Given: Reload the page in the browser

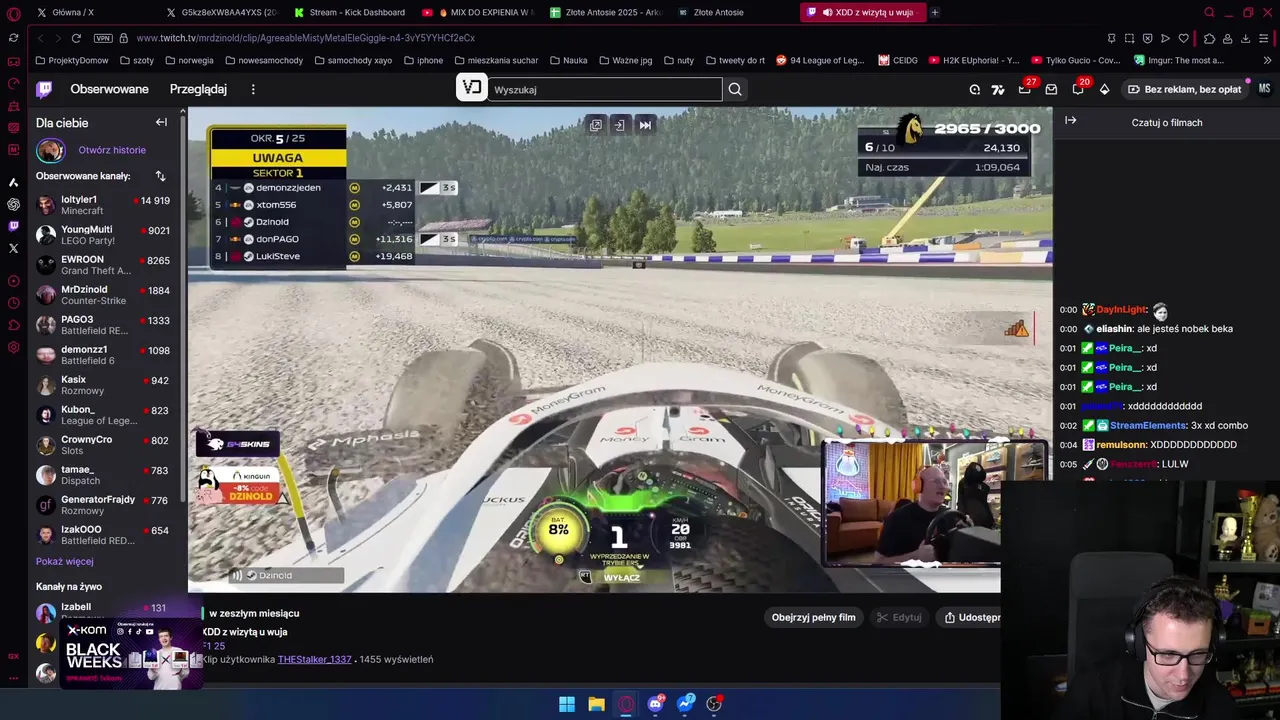Looking at the screenshot, I should 76,38.
